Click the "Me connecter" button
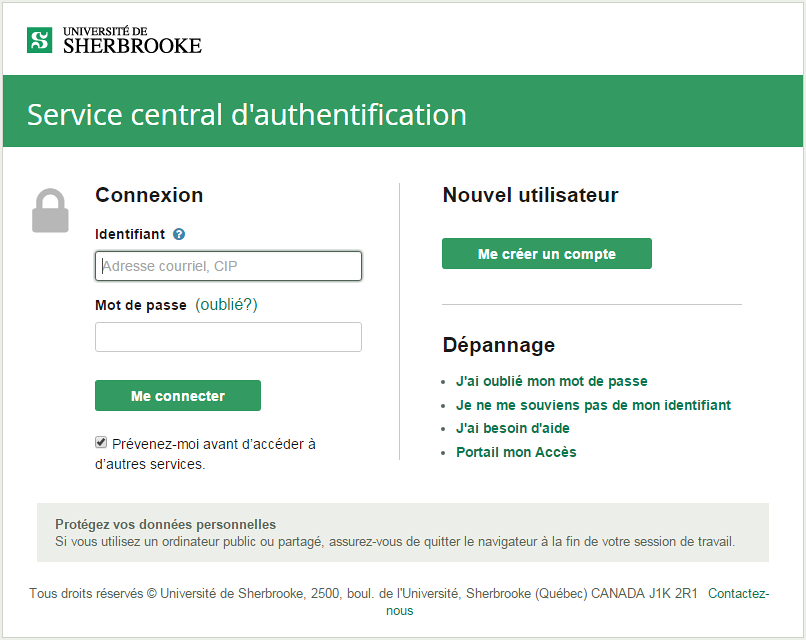 (x=177, y=395)
